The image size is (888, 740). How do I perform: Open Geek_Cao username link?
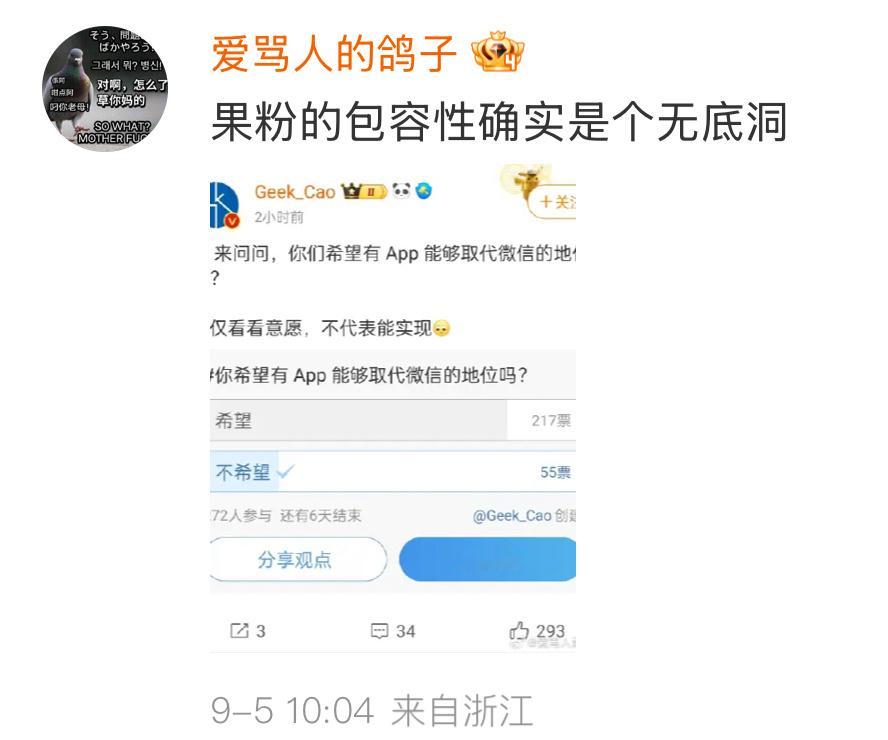tap(294, 192)
